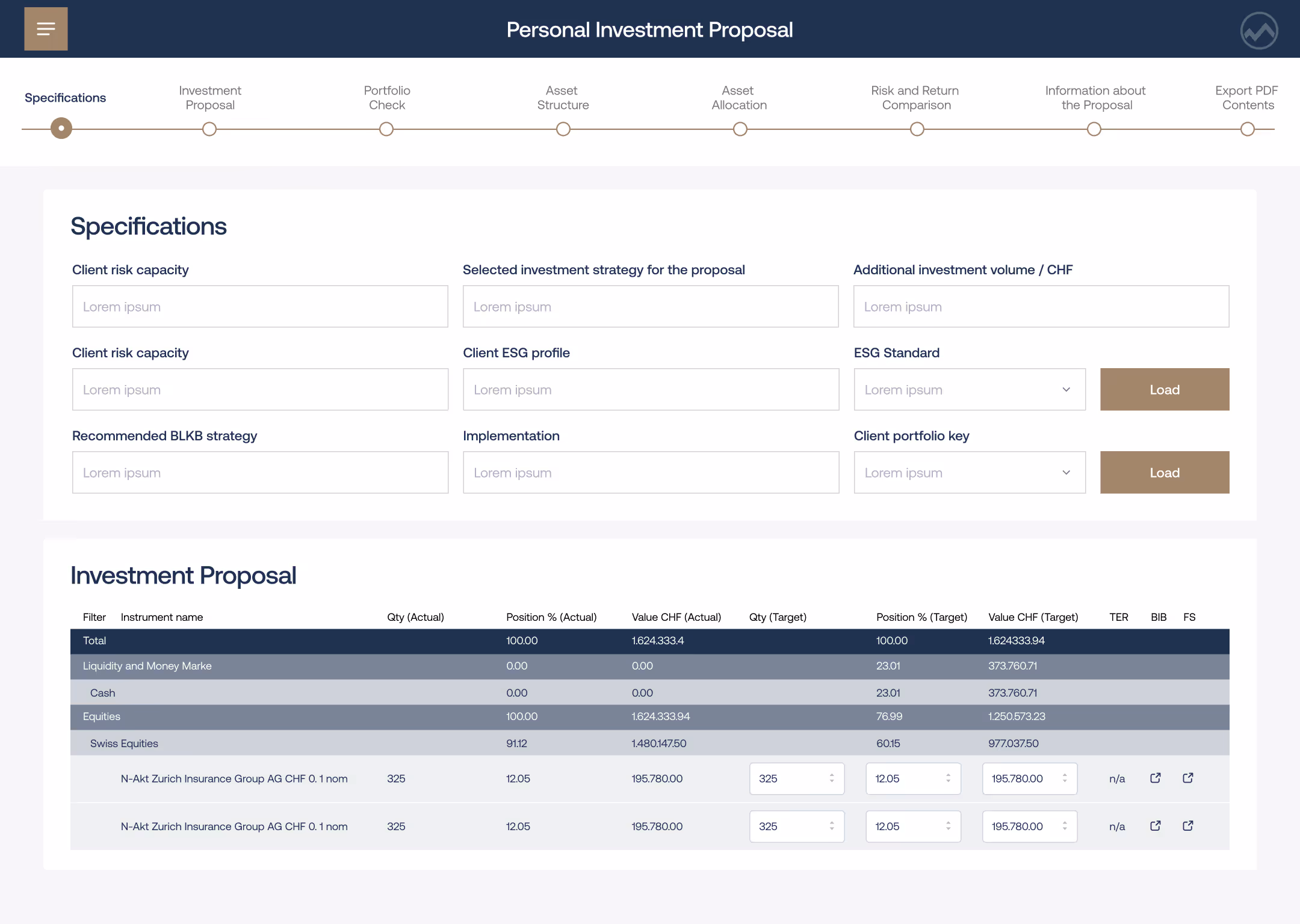Open FS link icon in first Zurich row
Viewport: 1300px width, 924px height.
(1187, 778)
